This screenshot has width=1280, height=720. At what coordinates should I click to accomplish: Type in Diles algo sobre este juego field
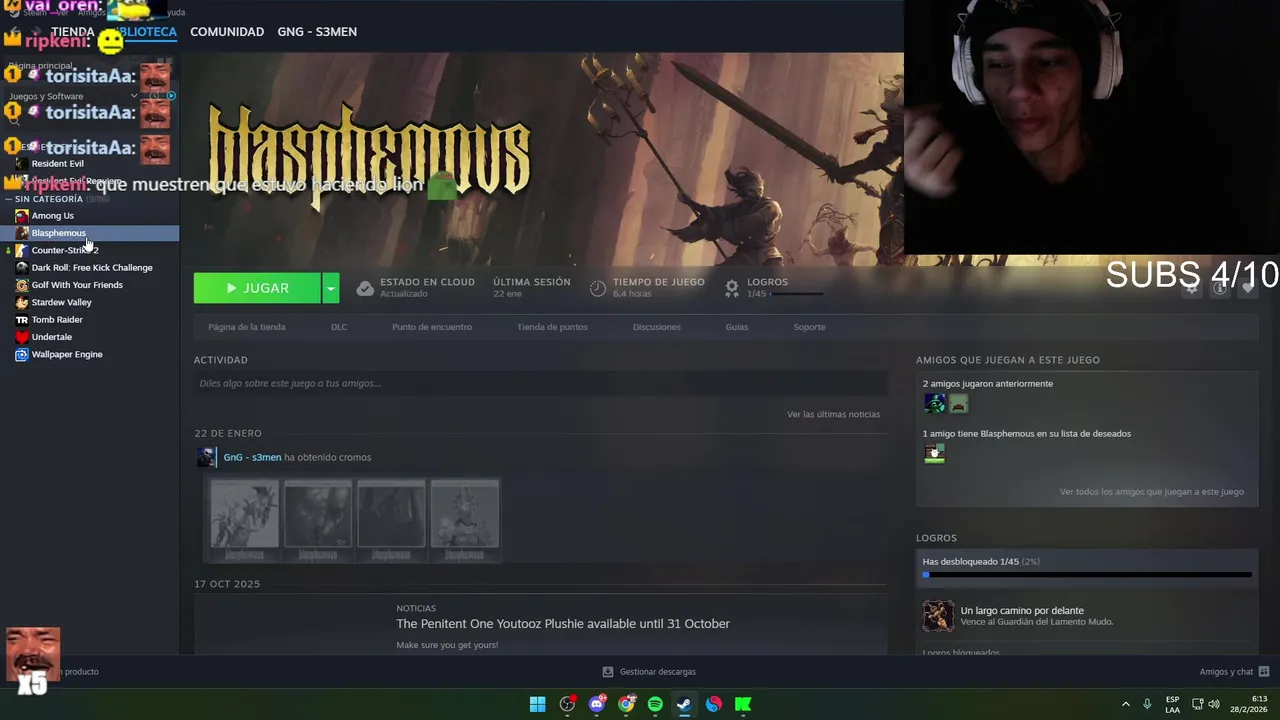540,384
